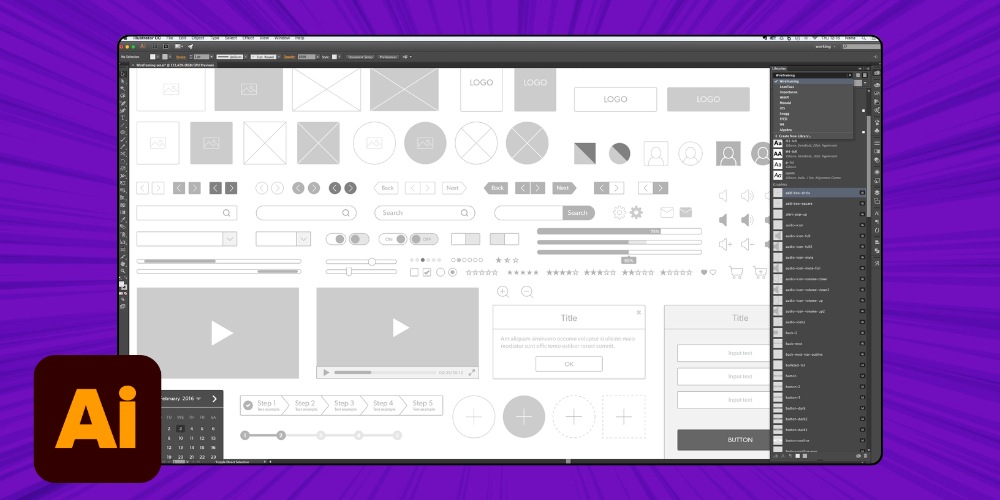This screenshot has width=1000, height=500.
Task: Click the shopping cart icon
Action: tap(736, 272)
